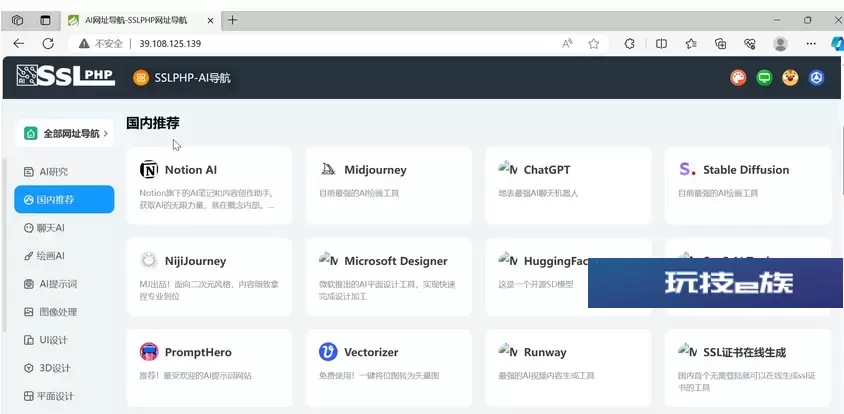
Task: Click the 免费使用！一键将位图转为矢量图 description
Action: [x=379, y=375]
